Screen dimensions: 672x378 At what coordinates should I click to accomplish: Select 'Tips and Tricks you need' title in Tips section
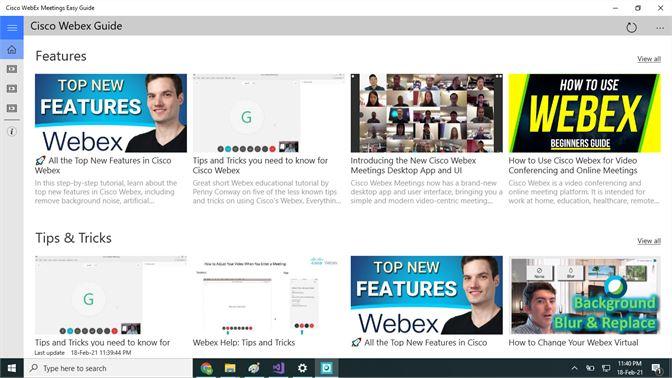pos(102,342)
